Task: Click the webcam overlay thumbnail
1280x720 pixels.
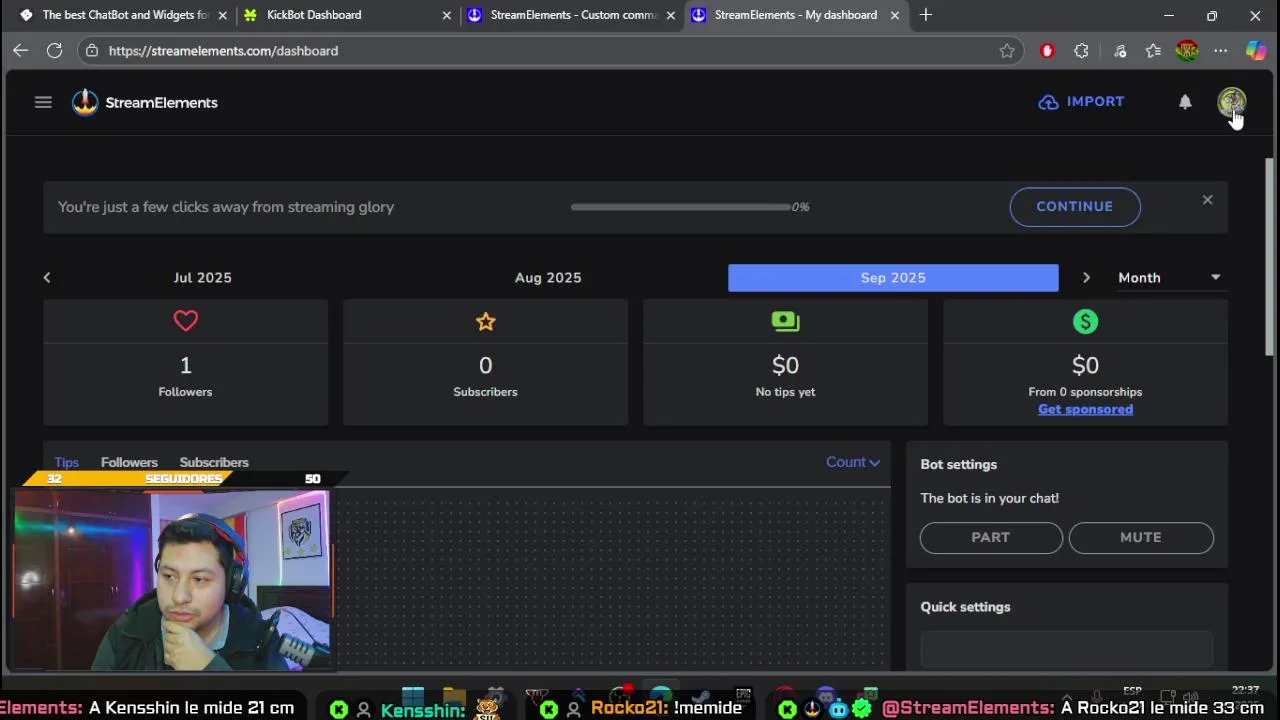Action: 173,578
